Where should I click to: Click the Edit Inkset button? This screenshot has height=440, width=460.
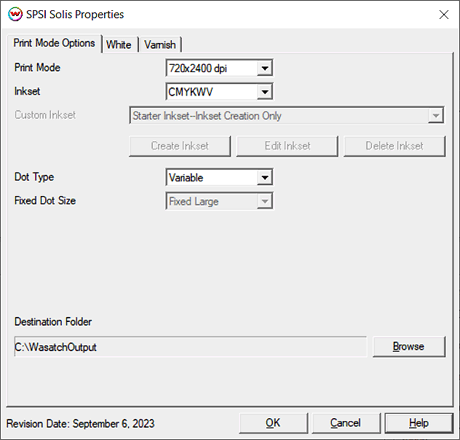287,146
